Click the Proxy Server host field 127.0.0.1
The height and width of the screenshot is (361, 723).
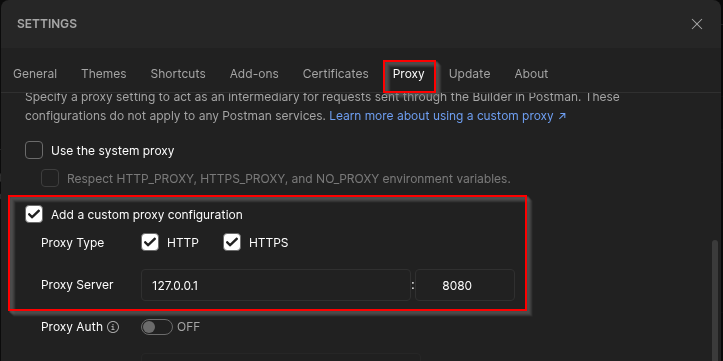coord(276,285)
